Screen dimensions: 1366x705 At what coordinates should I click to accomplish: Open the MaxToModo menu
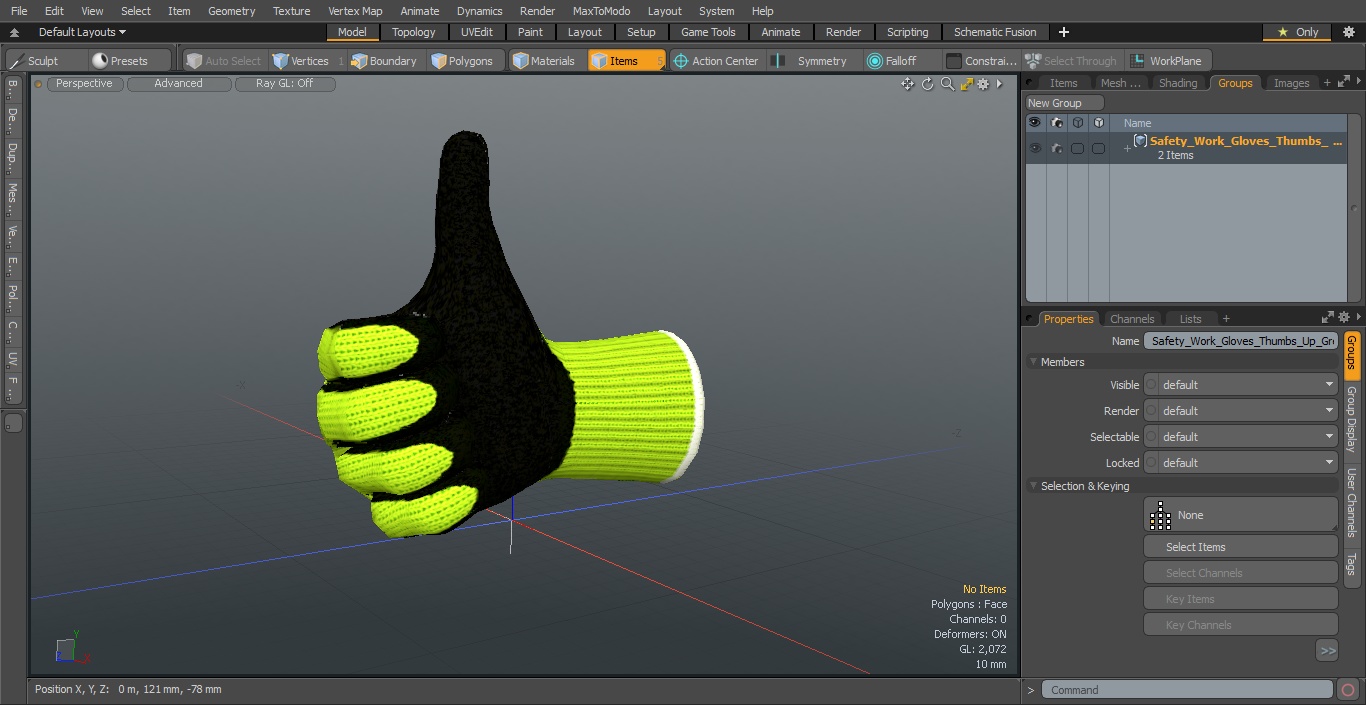pyautogui.click(x=601, y=11)
